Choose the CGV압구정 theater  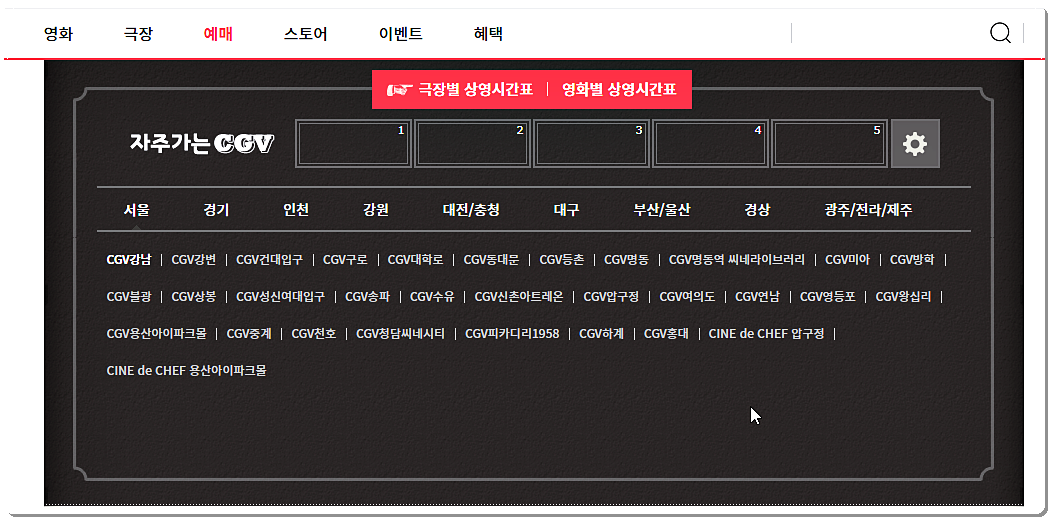(x=611, y=296)
